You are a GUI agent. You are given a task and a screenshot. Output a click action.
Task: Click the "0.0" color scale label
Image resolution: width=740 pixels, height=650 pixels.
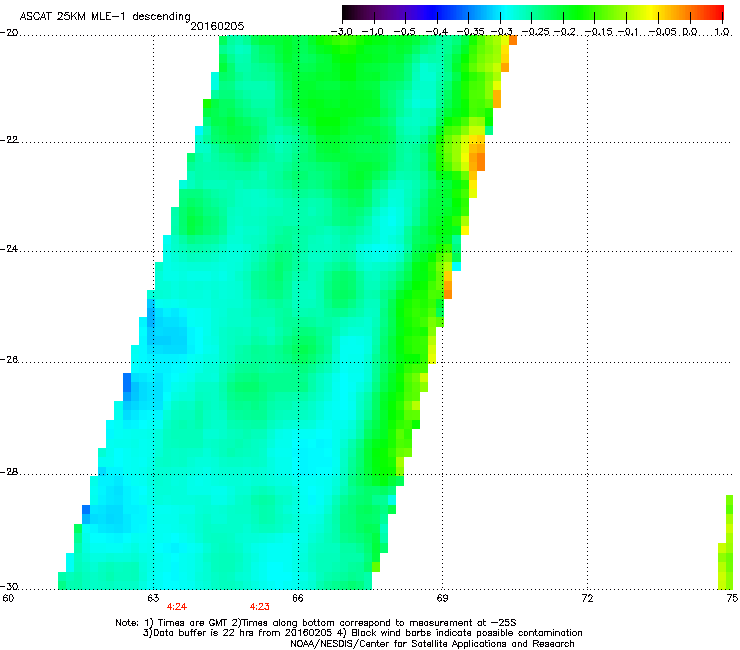pyautogui.click(x=690, y=32)
